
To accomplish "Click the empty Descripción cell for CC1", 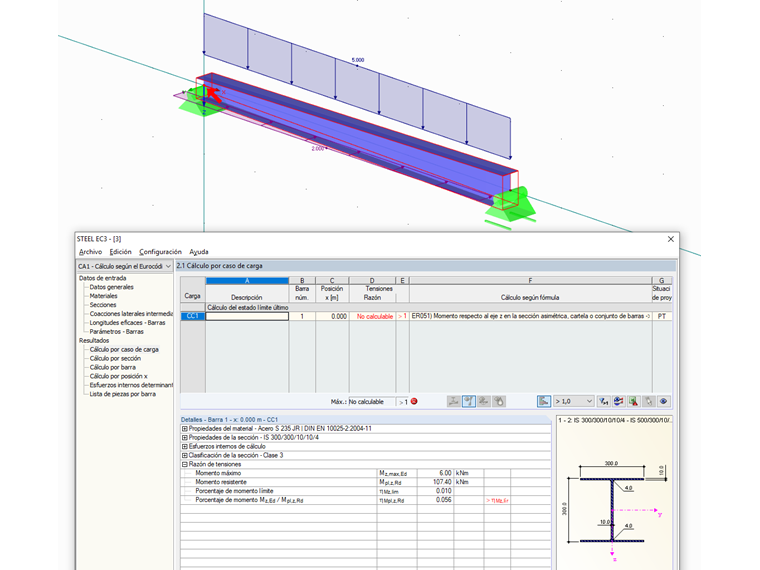I will (x=247, y=316).
